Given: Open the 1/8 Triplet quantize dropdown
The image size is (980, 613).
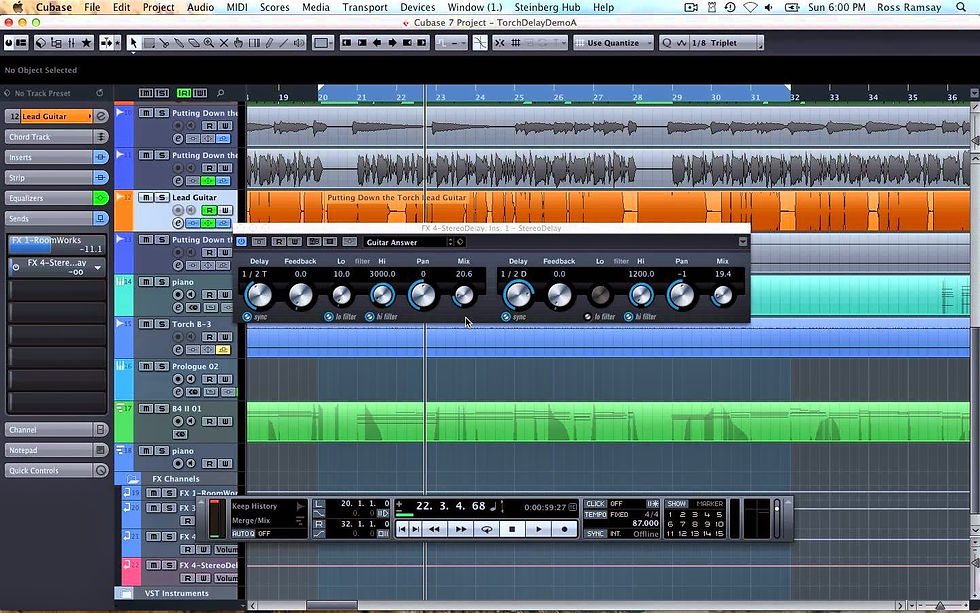Looking at the screenshot, I should tap(724, 42).
